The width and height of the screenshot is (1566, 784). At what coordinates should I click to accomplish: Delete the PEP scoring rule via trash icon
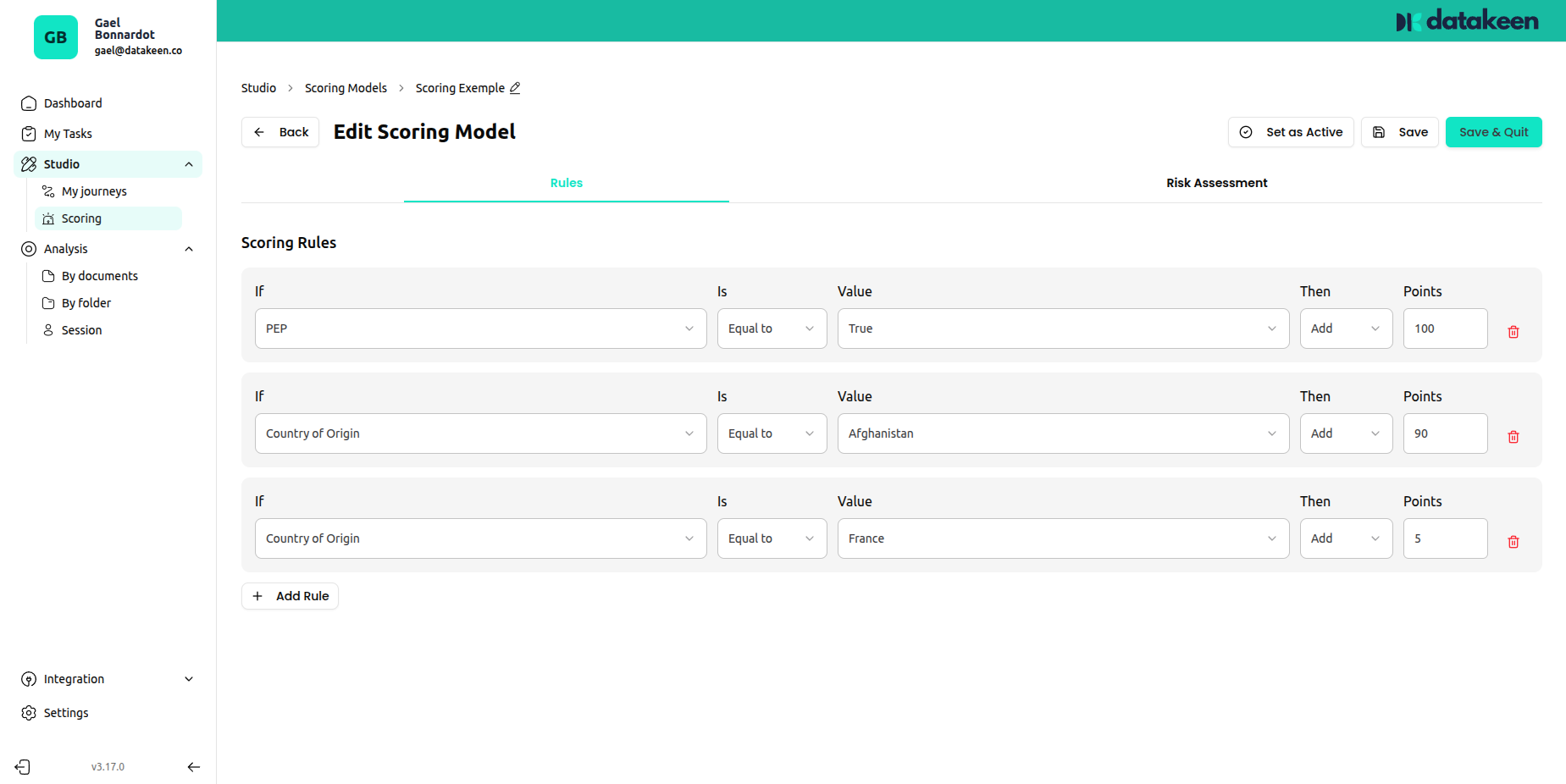click(1513, 331)
